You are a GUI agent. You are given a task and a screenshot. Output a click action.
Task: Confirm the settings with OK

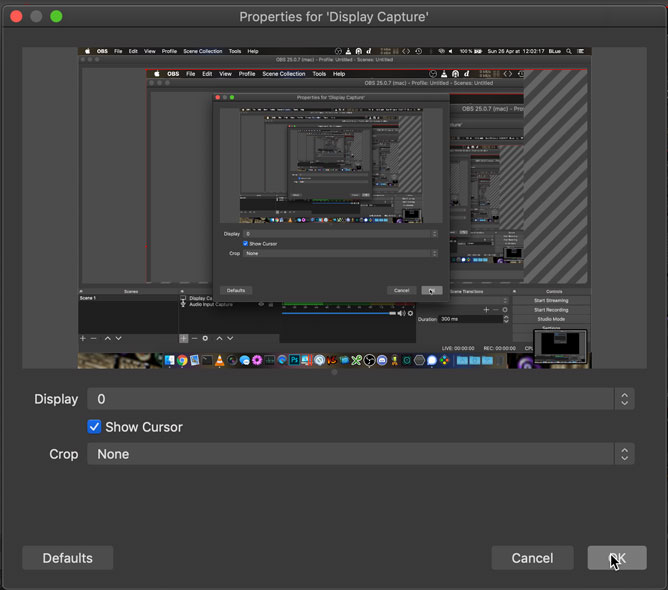click(617, 558)
